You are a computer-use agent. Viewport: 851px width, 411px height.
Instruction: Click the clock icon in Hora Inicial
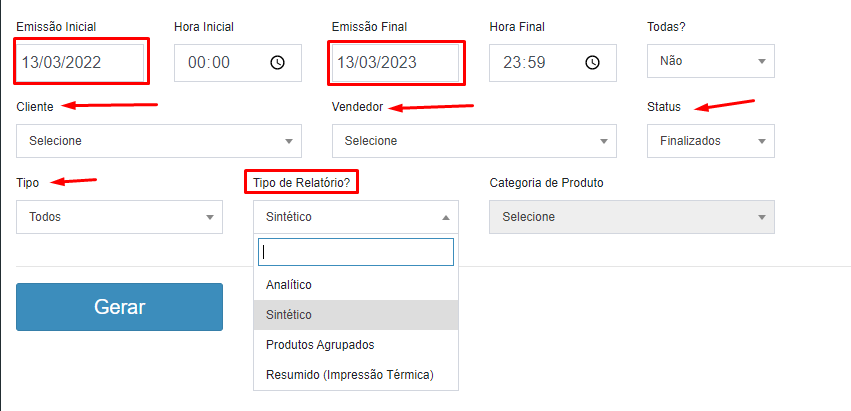coord(277,62)
